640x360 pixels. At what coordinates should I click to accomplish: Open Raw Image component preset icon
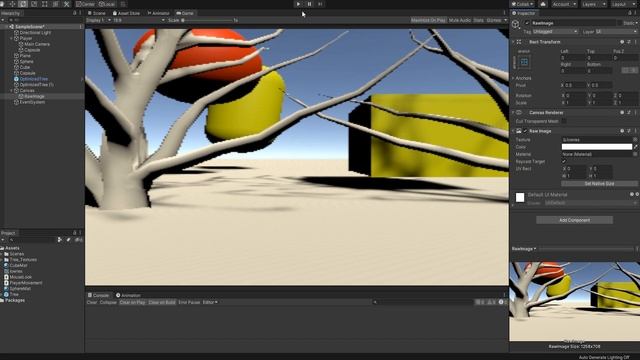click(629, 131)
